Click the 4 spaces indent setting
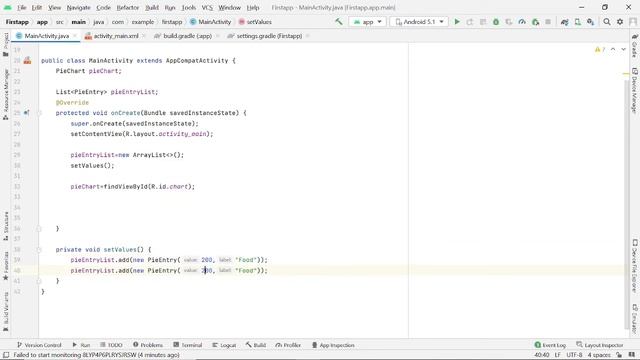Image resolution: width=640 pixels, height=360 pixels. click(599, 355)
